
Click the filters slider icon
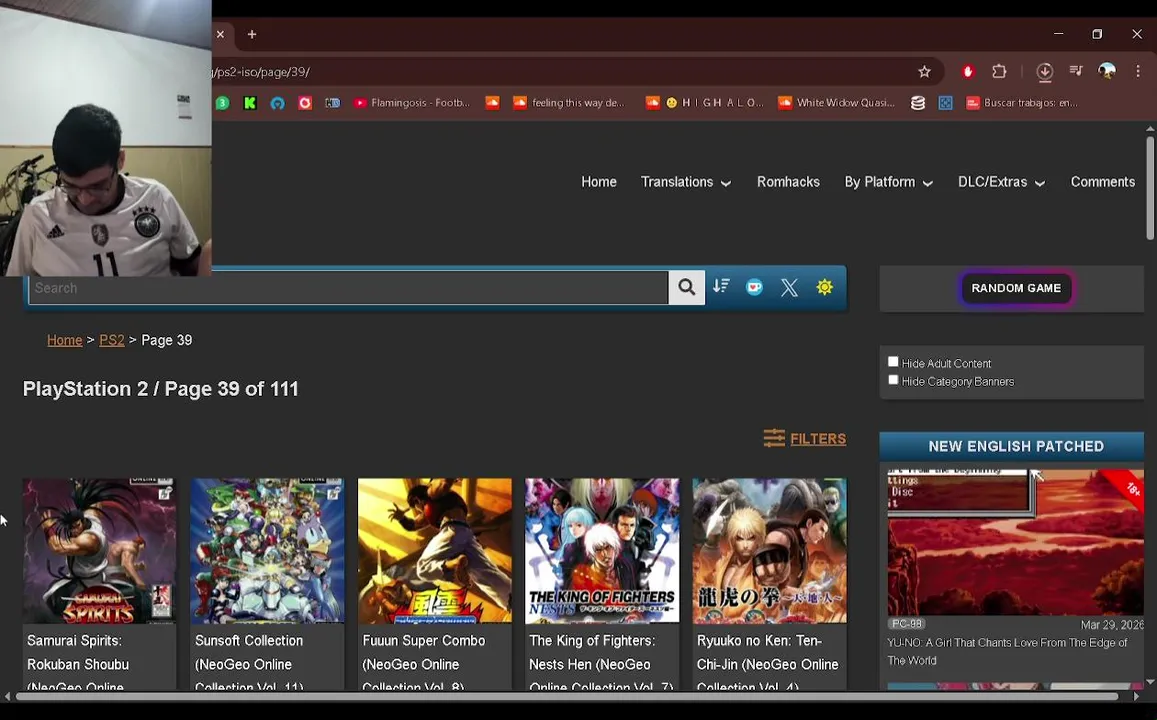coord(774,438)
